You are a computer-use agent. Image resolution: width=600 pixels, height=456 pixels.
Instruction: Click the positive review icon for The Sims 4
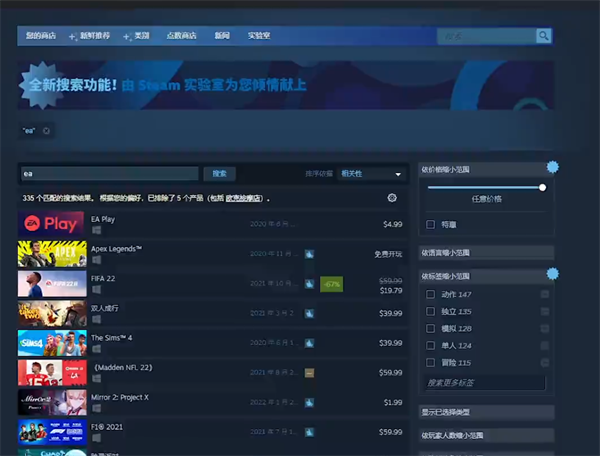pos(309,343)
